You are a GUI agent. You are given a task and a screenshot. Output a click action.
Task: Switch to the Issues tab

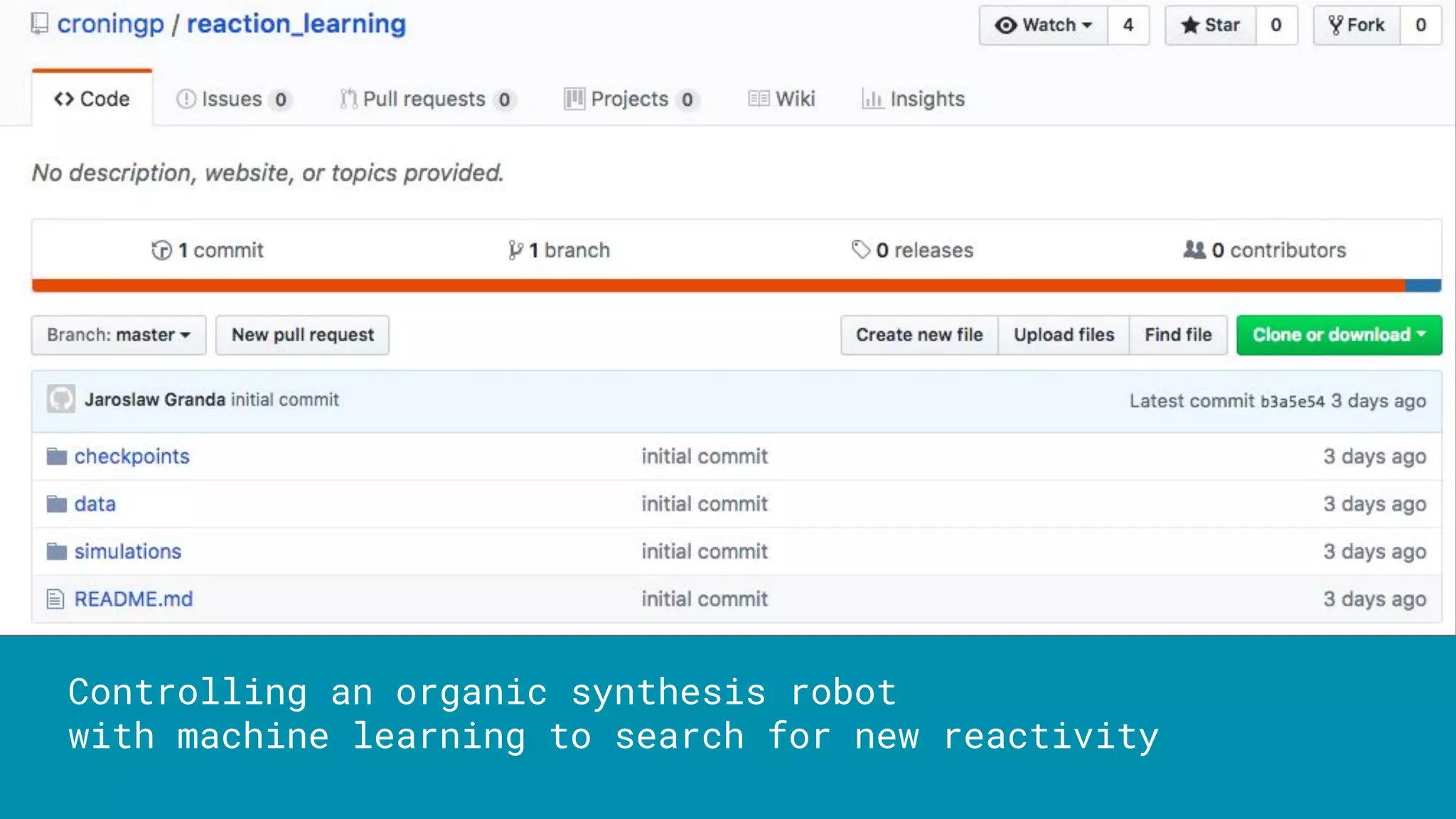point(232,100)
